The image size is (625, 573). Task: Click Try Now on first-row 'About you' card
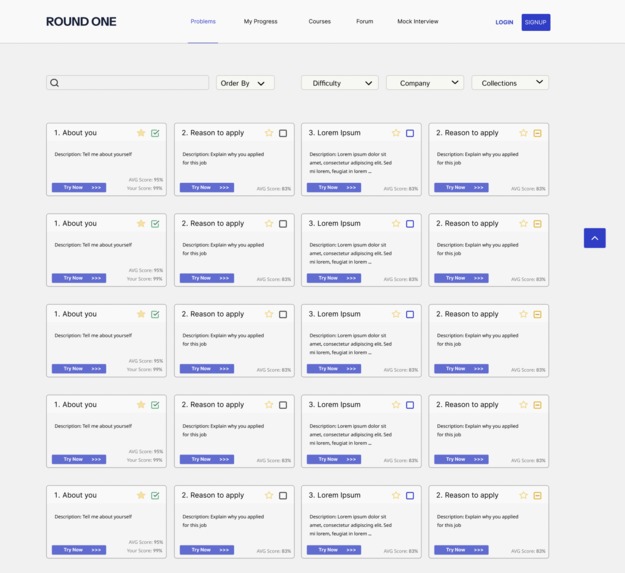pyautogui.click(x=79, y=187)
